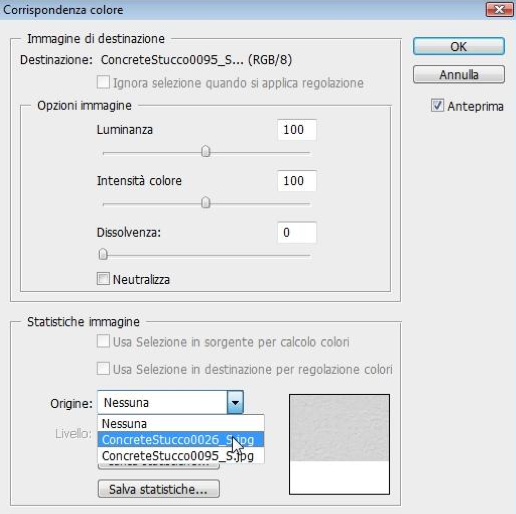The image size is (516, 514).
Task: Toggle the Anteprima checkbox
Action: coord(437,105)
